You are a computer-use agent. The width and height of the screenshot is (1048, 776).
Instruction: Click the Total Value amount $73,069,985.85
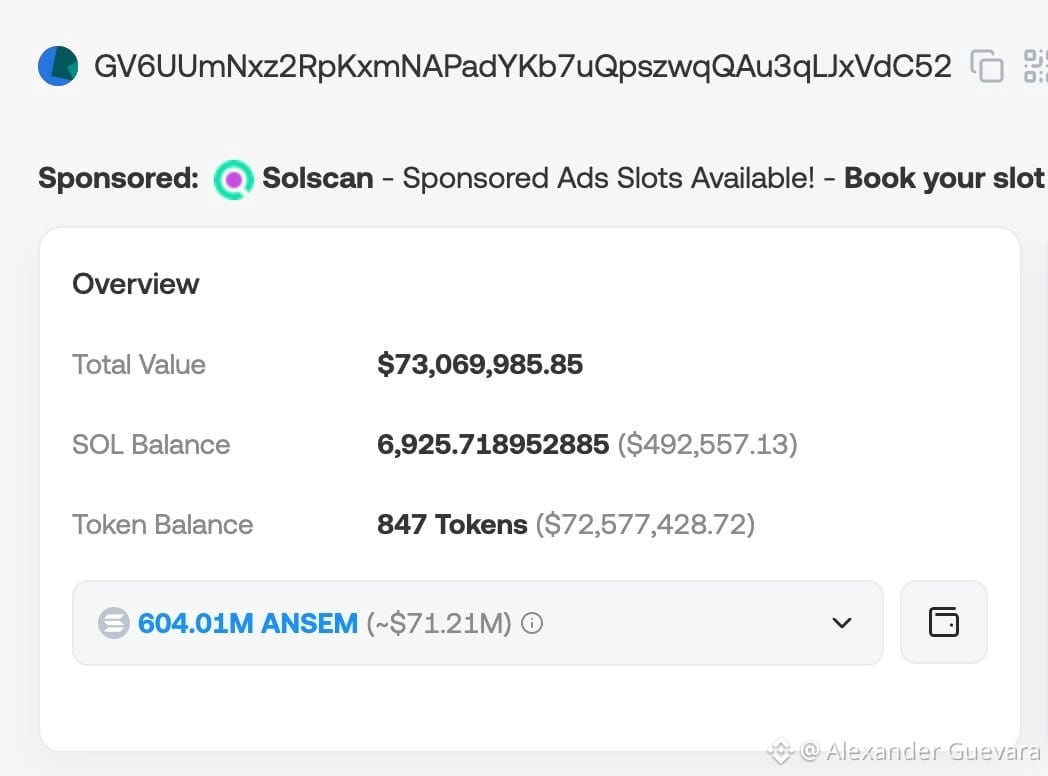[x=480, y=365]
